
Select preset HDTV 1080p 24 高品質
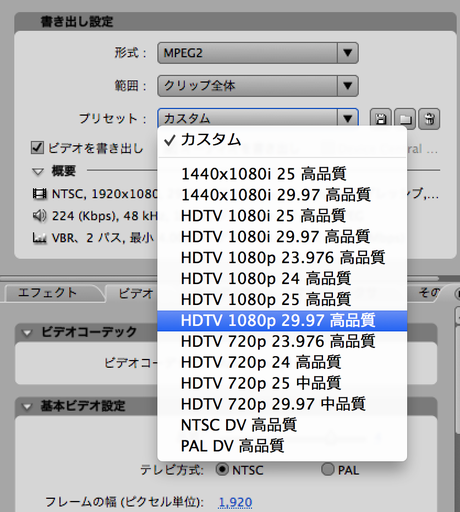click(x=282, y=279)
